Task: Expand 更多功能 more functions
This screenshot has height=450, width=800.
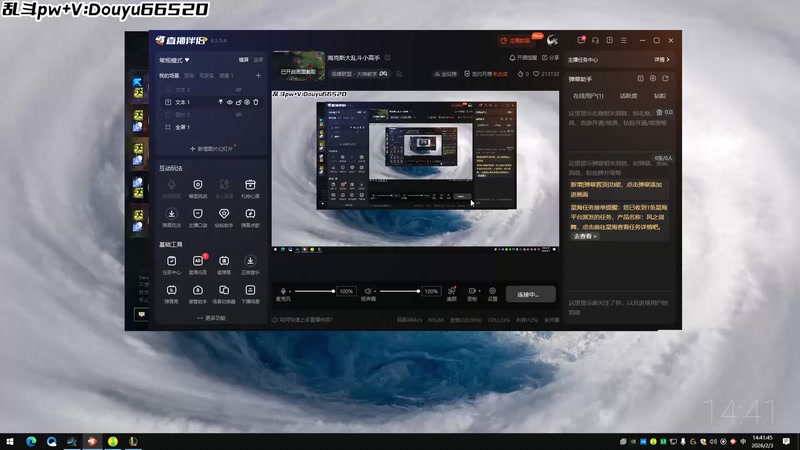Action: tap(211, 318)
